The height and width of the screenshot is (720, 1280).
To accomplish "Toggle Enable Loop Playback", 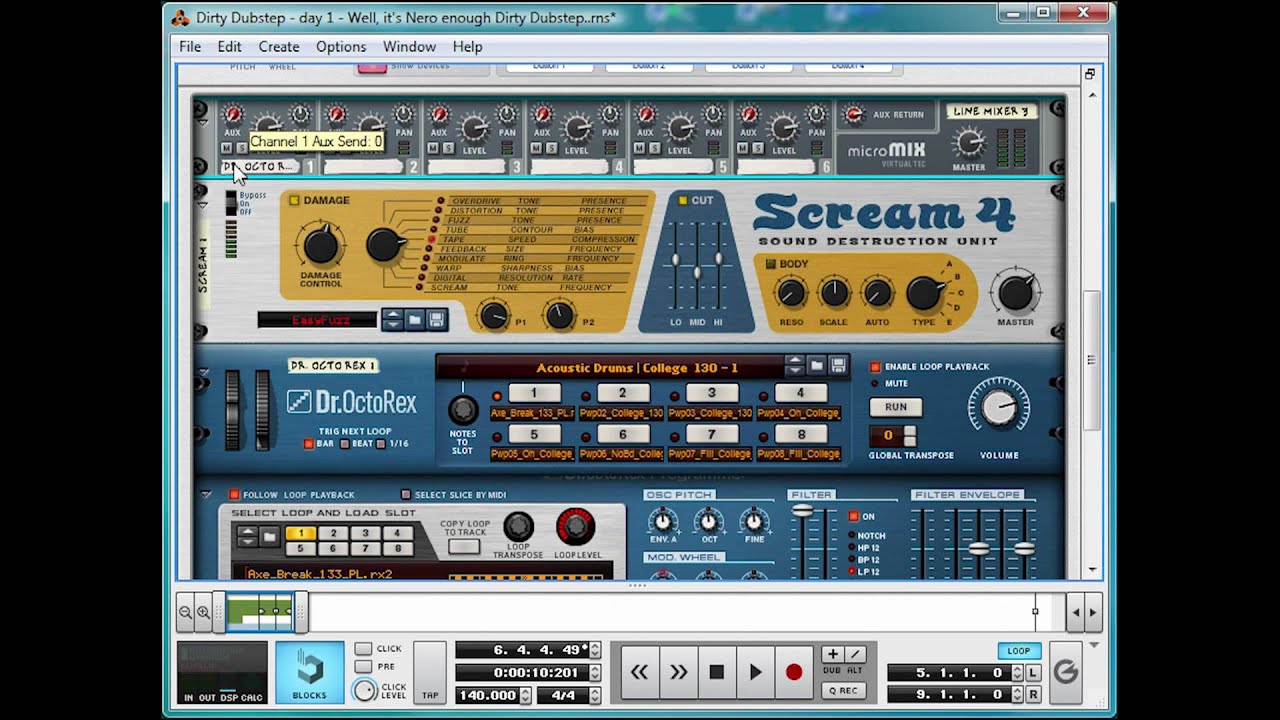I will tap(875, 367).
